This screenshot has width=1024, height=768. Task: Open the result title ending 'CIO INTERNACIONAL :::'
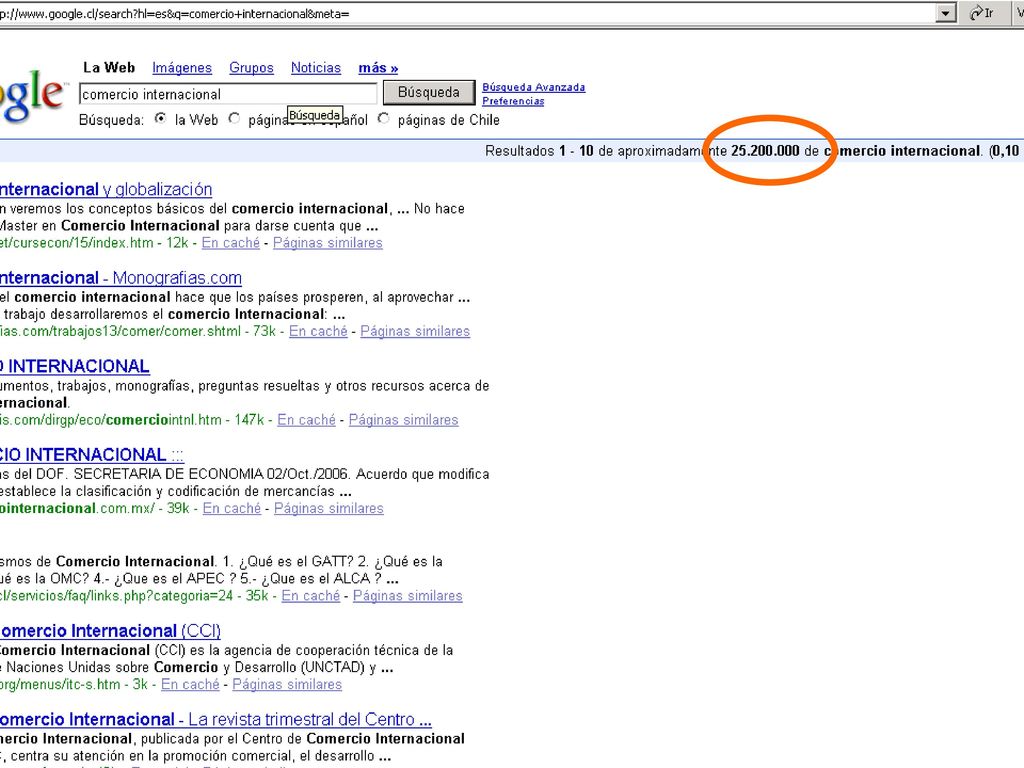(92, 455)
